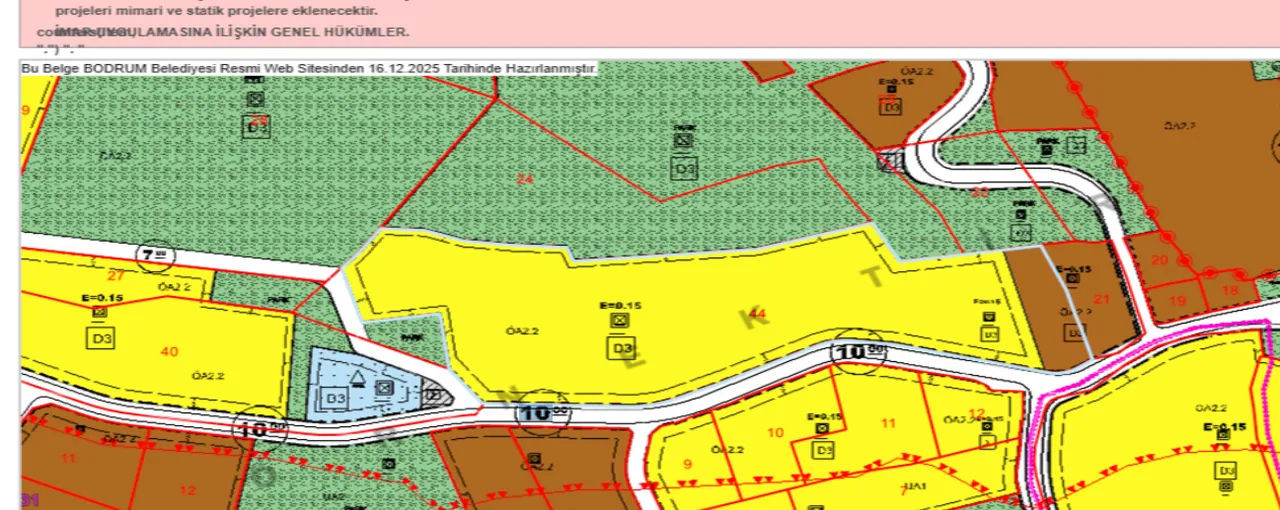Select parcel number 40 label
The image size is (1280, 510).
click(169, 351)
